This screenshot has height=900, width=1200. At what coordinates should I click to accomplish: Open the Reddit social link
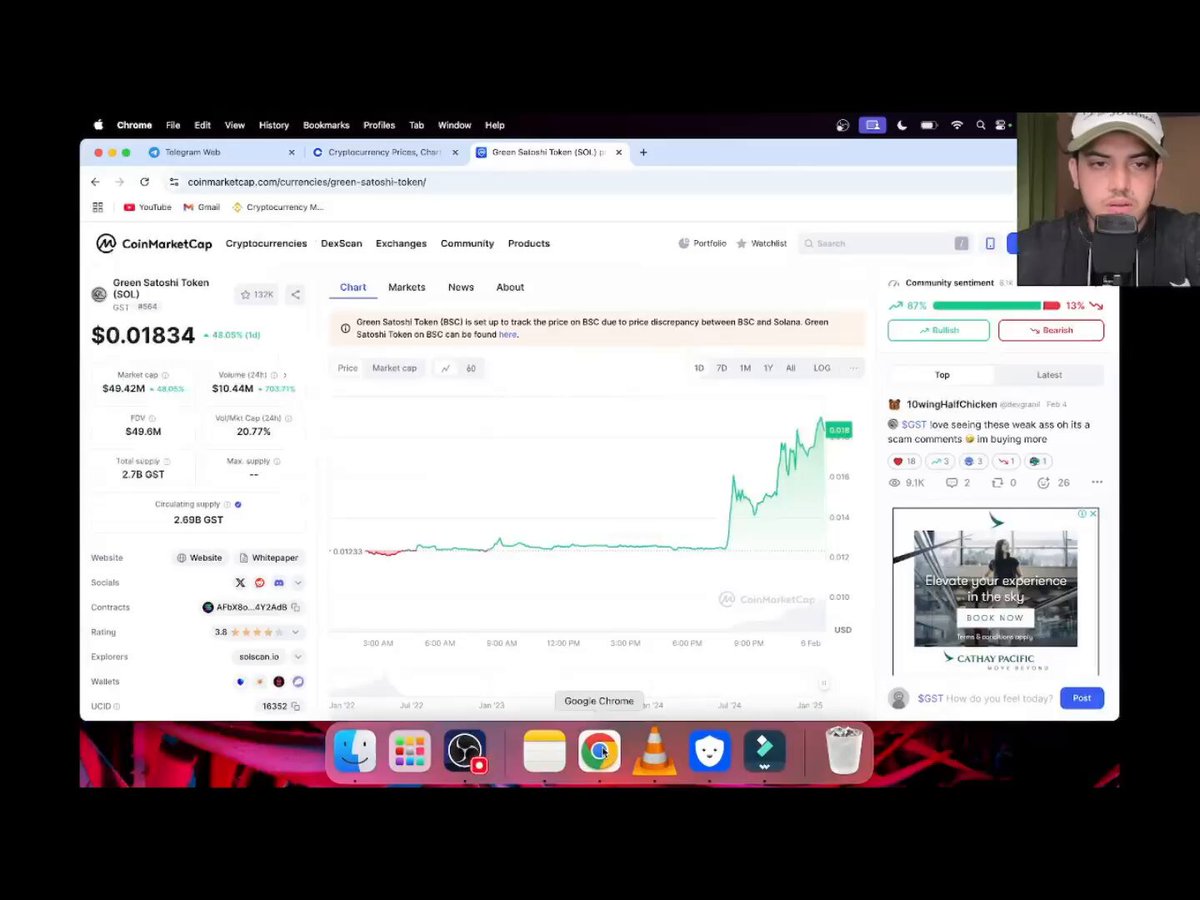pyautogui.click(x=260, y=582)
